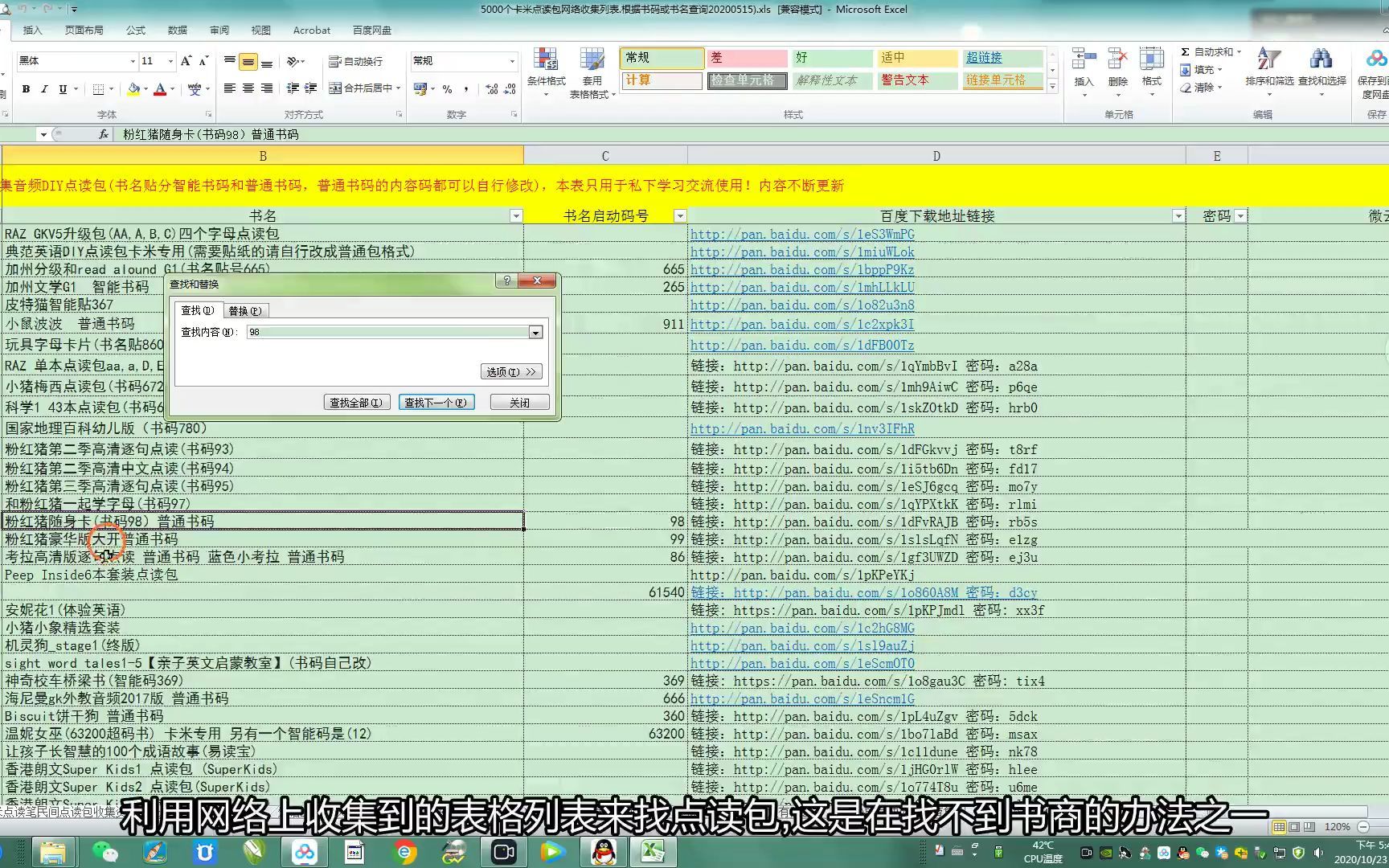Open the 页面布局 ribbon tab
Screen dimensions: 1389x868
[84, 31]
